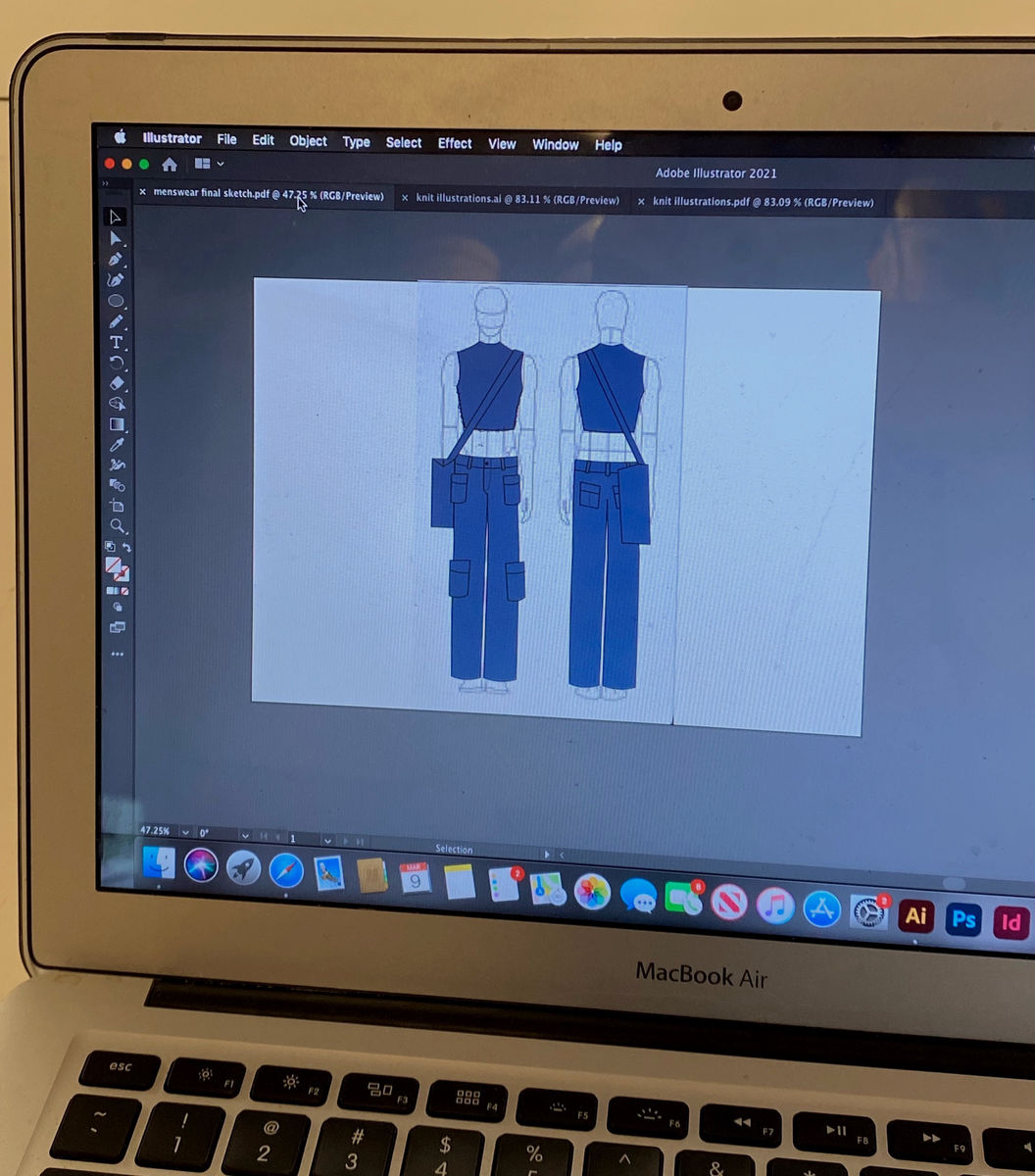Viewport: 1035px width, 1176px height.
Task: Toggle the drawing mode button
Action: pos(118,607)
